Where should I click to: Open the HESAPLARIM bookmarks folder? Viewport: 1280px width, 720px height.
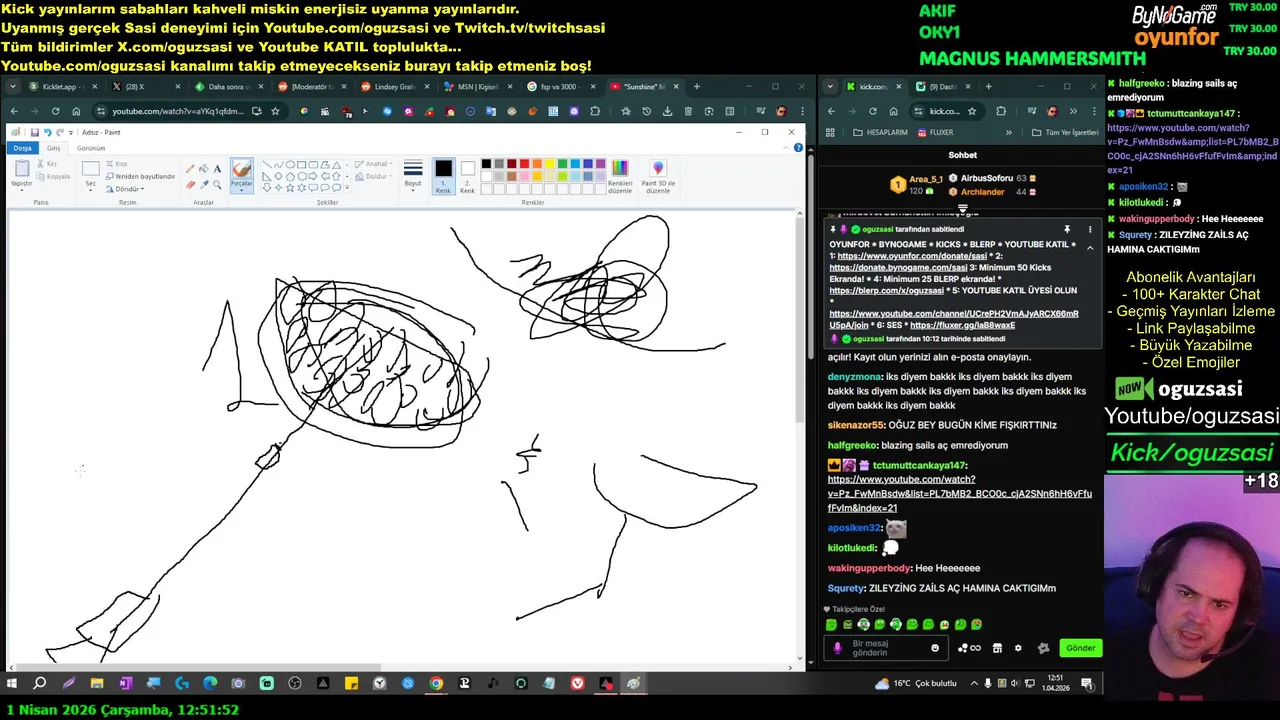[880, 132]
